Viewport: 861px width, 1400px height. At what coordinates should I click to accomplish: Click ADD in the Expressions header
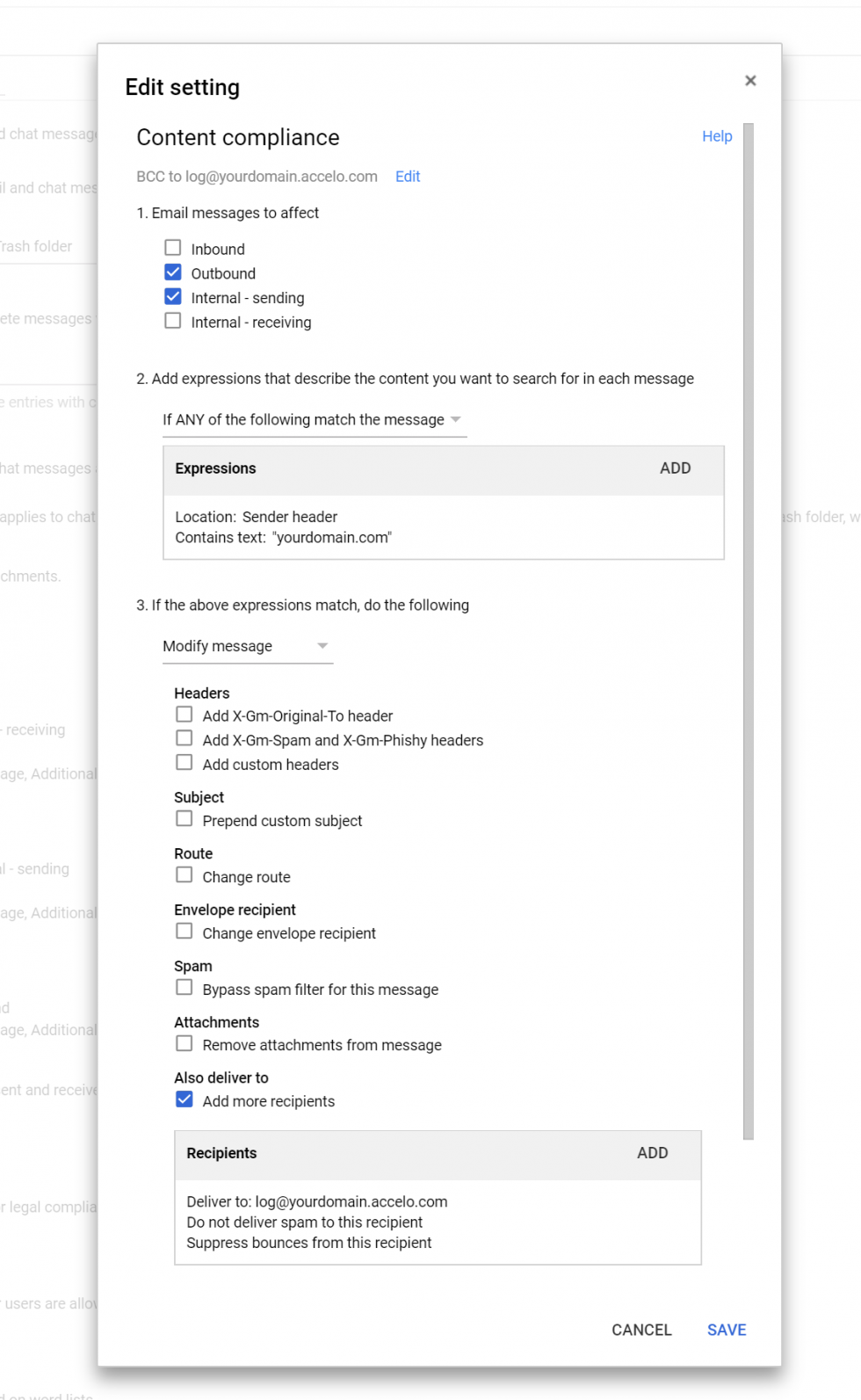675,468
